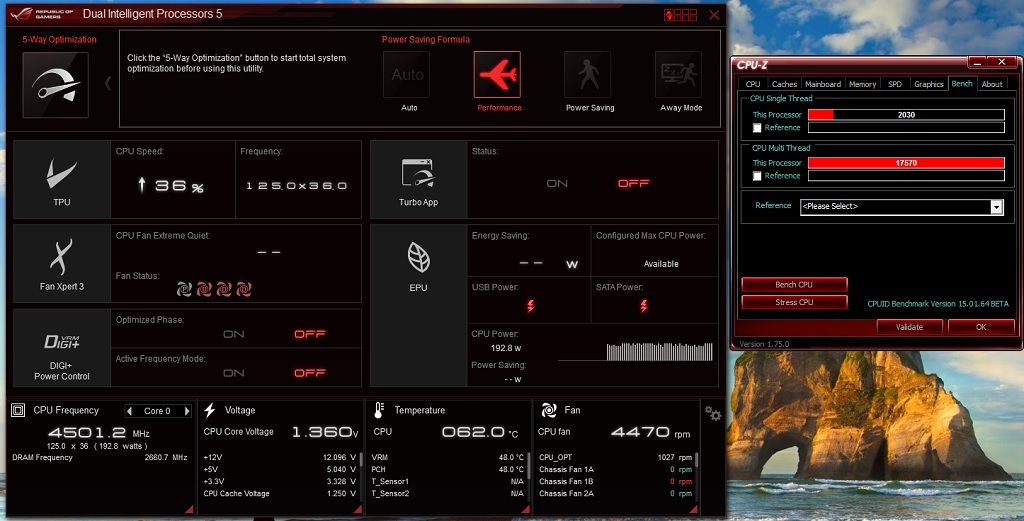Click 125.0x36.0 frequency value

[296, 186]
